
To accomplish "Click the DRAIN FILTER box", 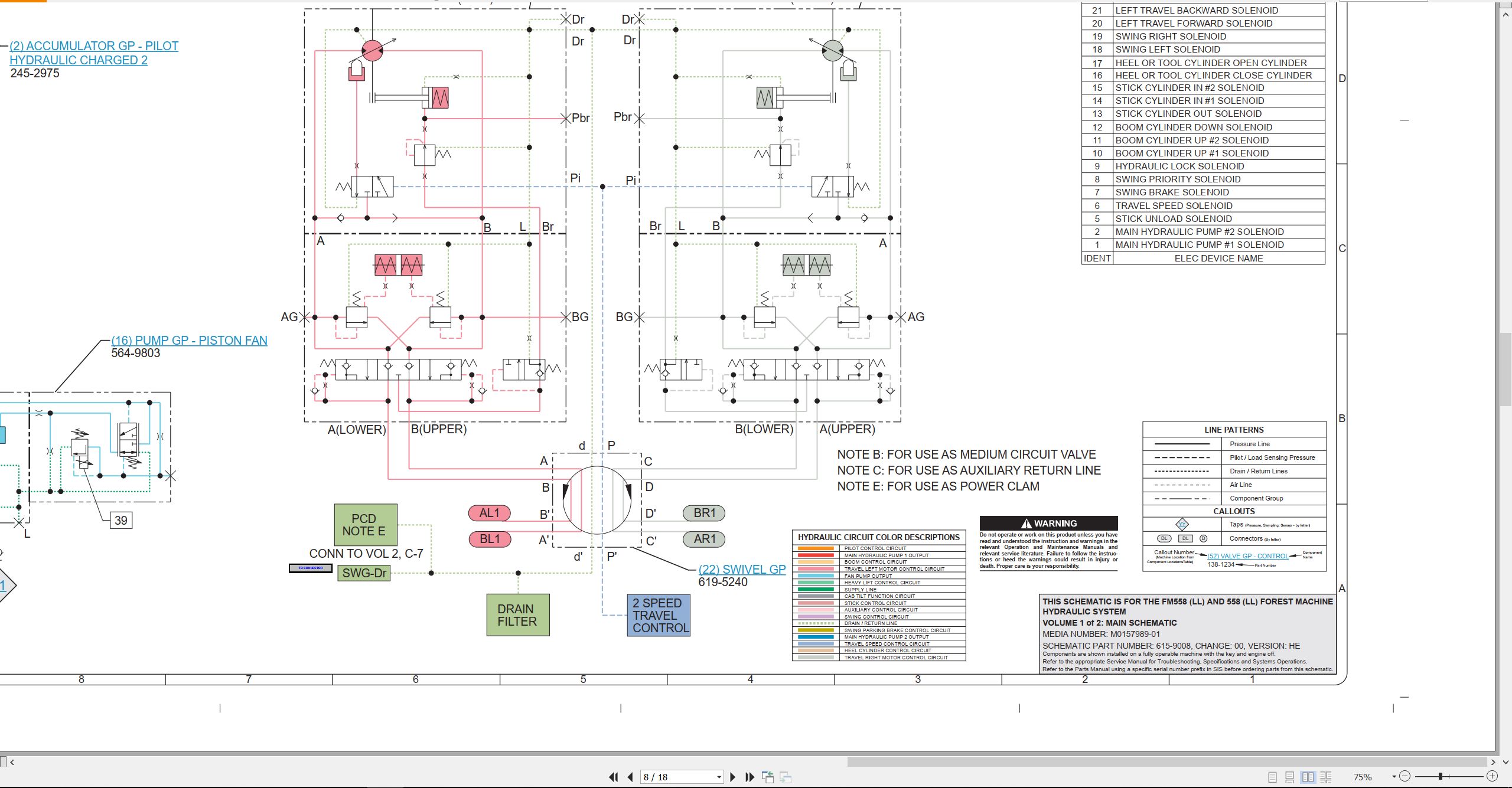I will (x=518, y=615).
